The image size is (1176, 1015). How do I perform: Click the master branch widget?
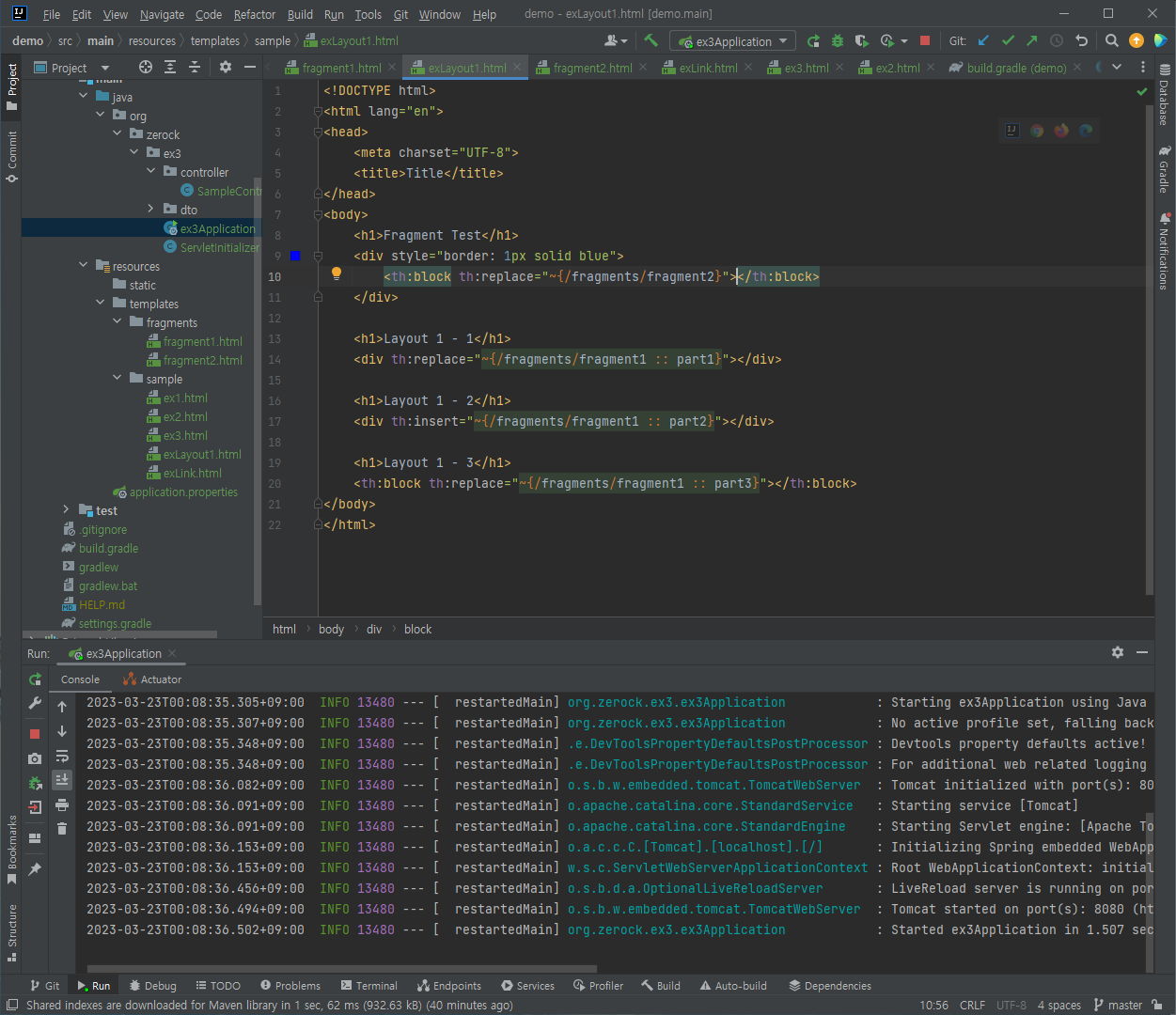pos(1118,1005)
